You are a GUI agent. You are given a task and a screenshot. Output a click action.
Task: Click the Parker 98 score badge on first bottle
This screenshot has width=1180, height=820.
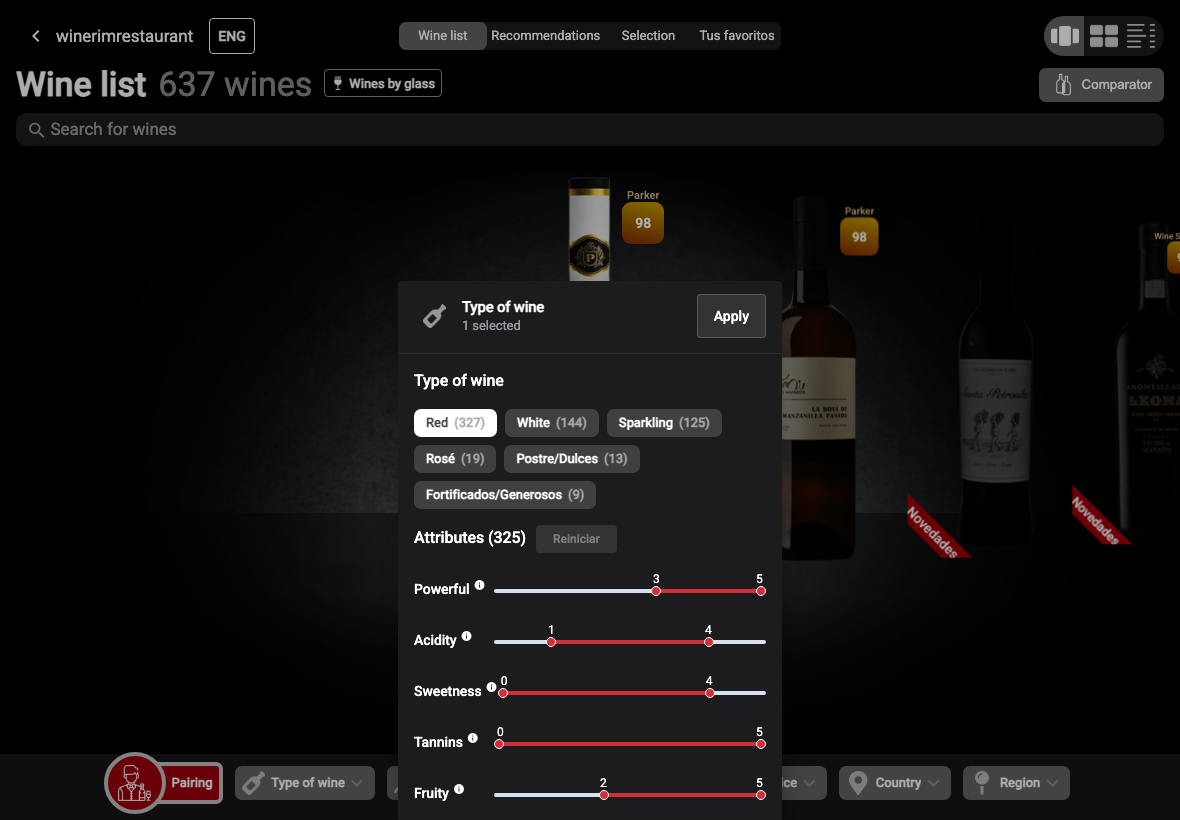(643, 223)
